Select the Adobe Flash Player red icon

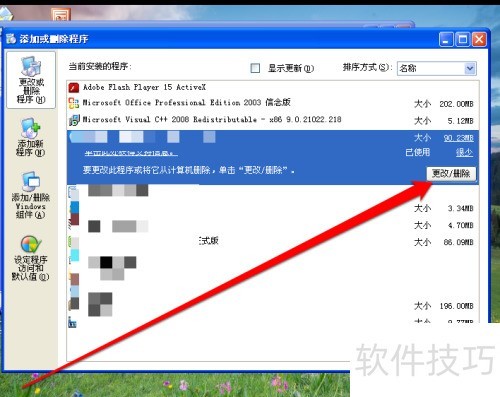pyautogui.click(x=74, y=88)
